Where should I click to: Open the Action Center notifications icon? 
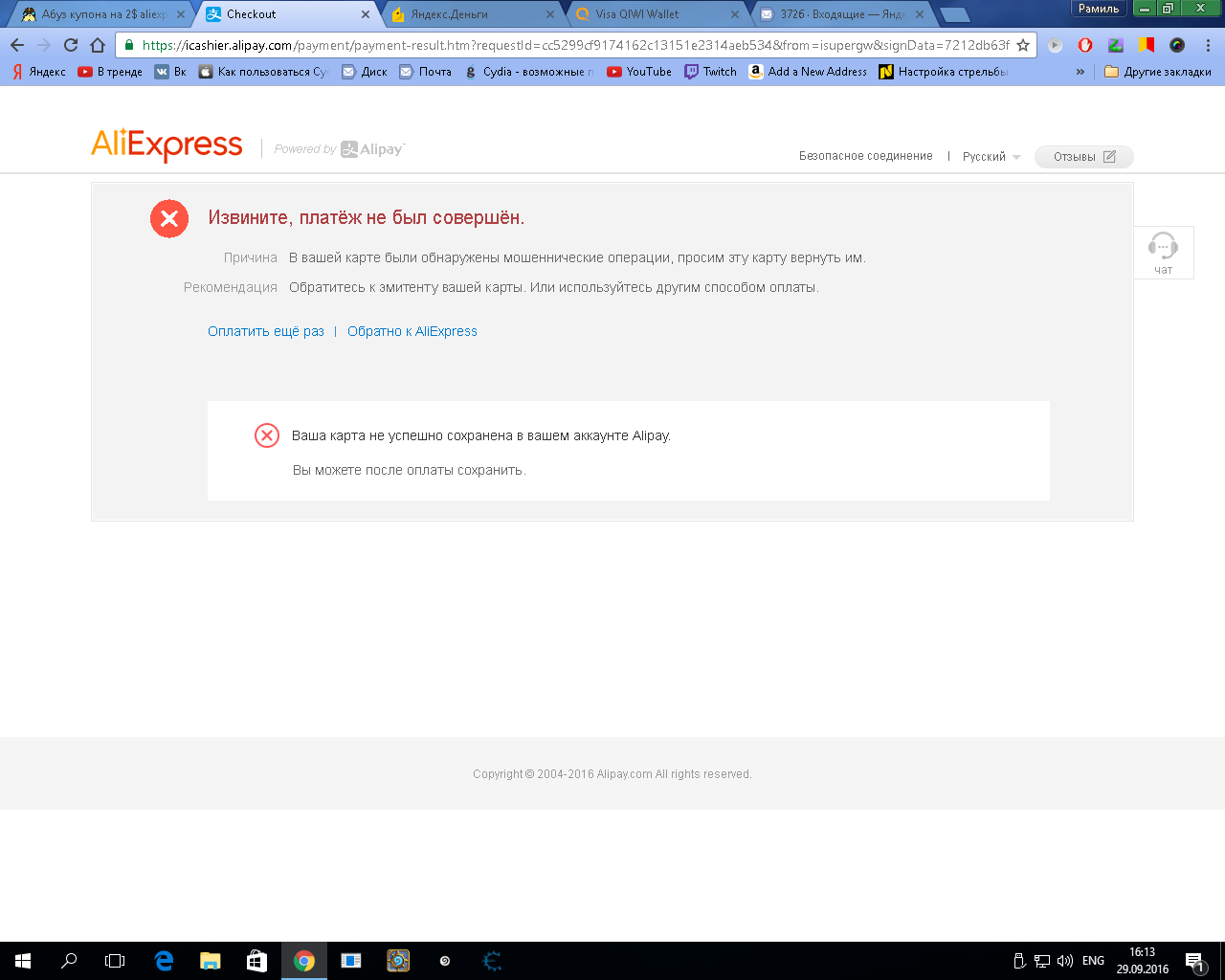click(1194, 961)
